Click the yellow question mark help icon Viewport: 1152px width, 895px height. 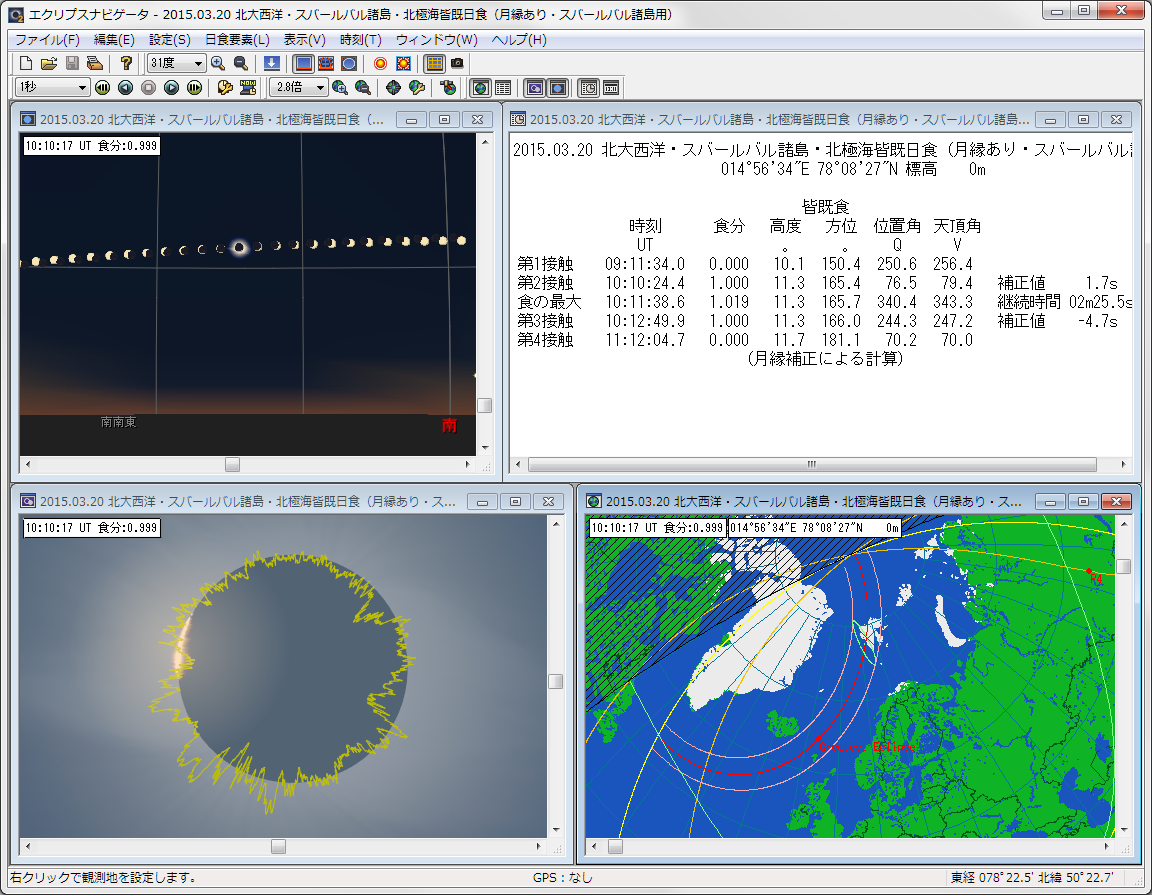(126, 63)
